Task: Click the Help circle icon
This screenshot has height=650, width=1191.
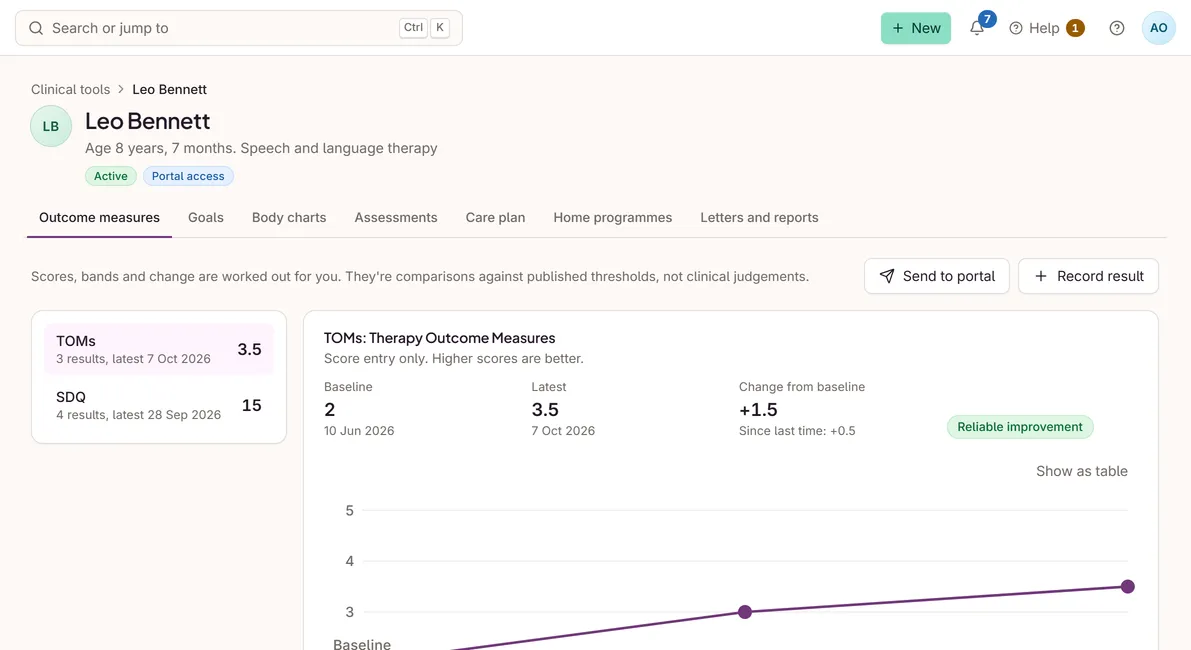Action: (1016, 28)
